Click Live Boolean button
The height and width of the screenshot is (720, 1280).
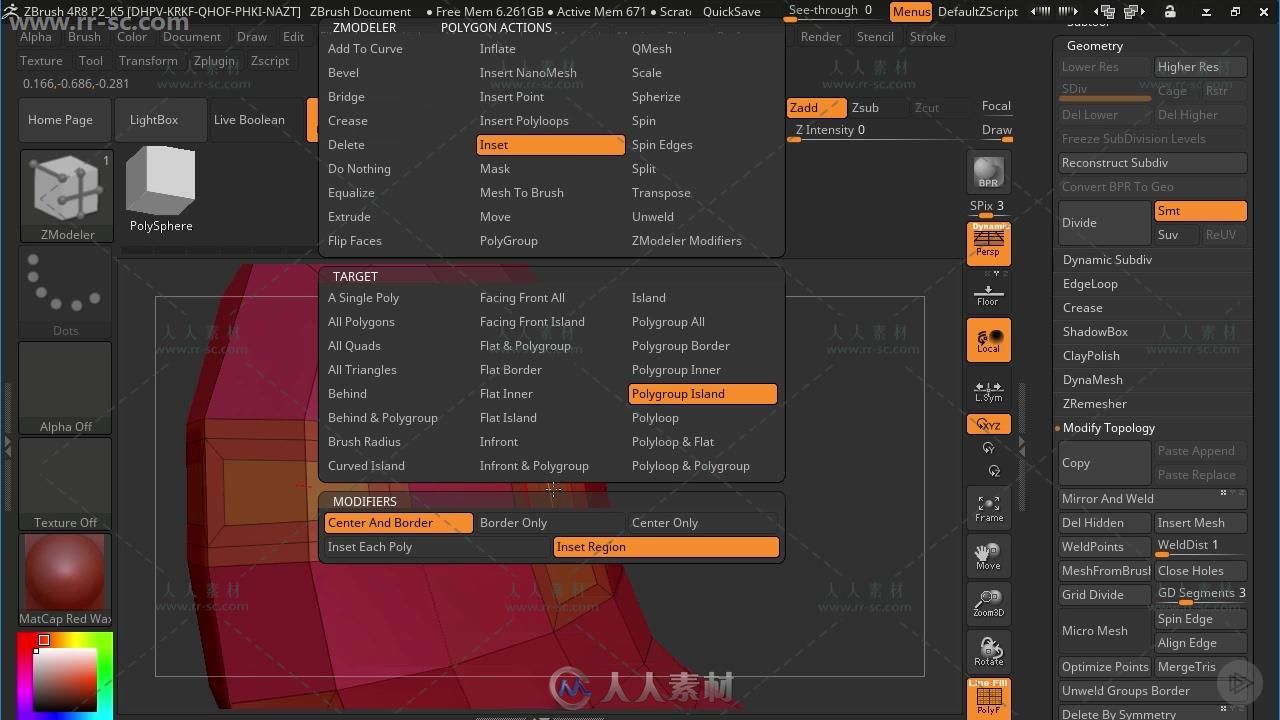point(254,120)
